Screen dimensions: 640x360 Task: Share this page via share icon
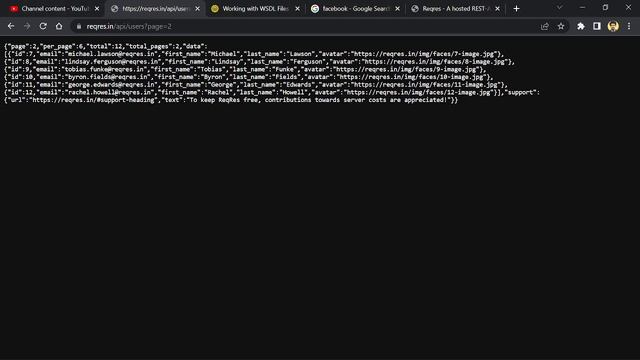pos(544,26)
